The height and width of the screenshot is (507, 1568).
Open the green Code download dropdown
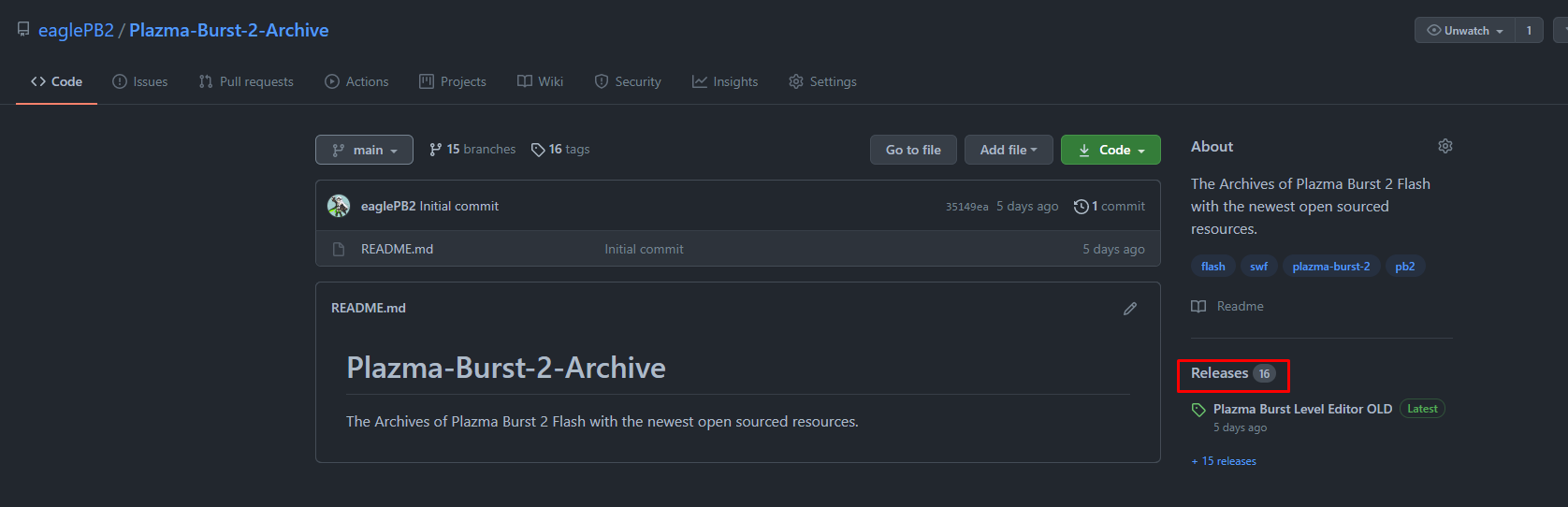click(x=1111, y=150)
